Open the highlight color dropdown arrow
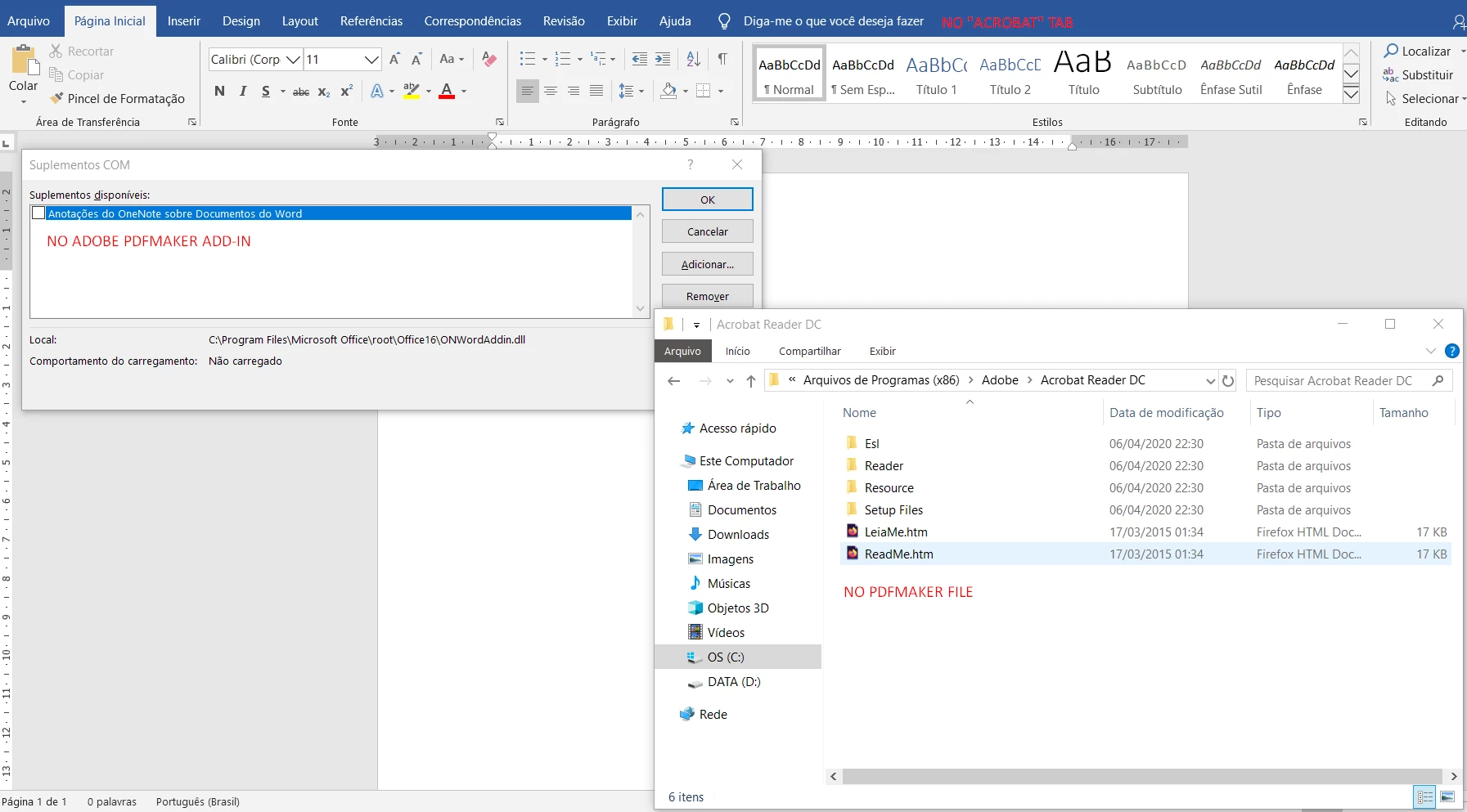The height and width of the screenshot is (812, 1467). coord(429,92)
